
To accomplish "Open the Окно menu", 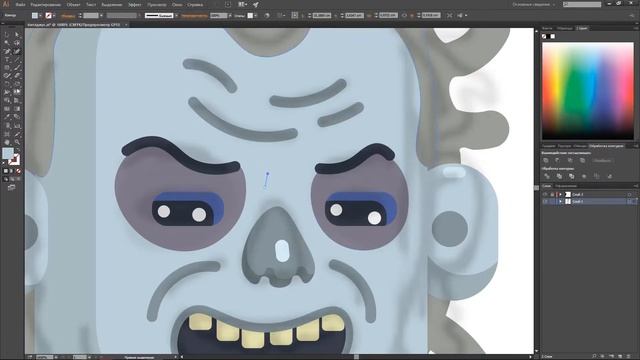I will point(177,5).
